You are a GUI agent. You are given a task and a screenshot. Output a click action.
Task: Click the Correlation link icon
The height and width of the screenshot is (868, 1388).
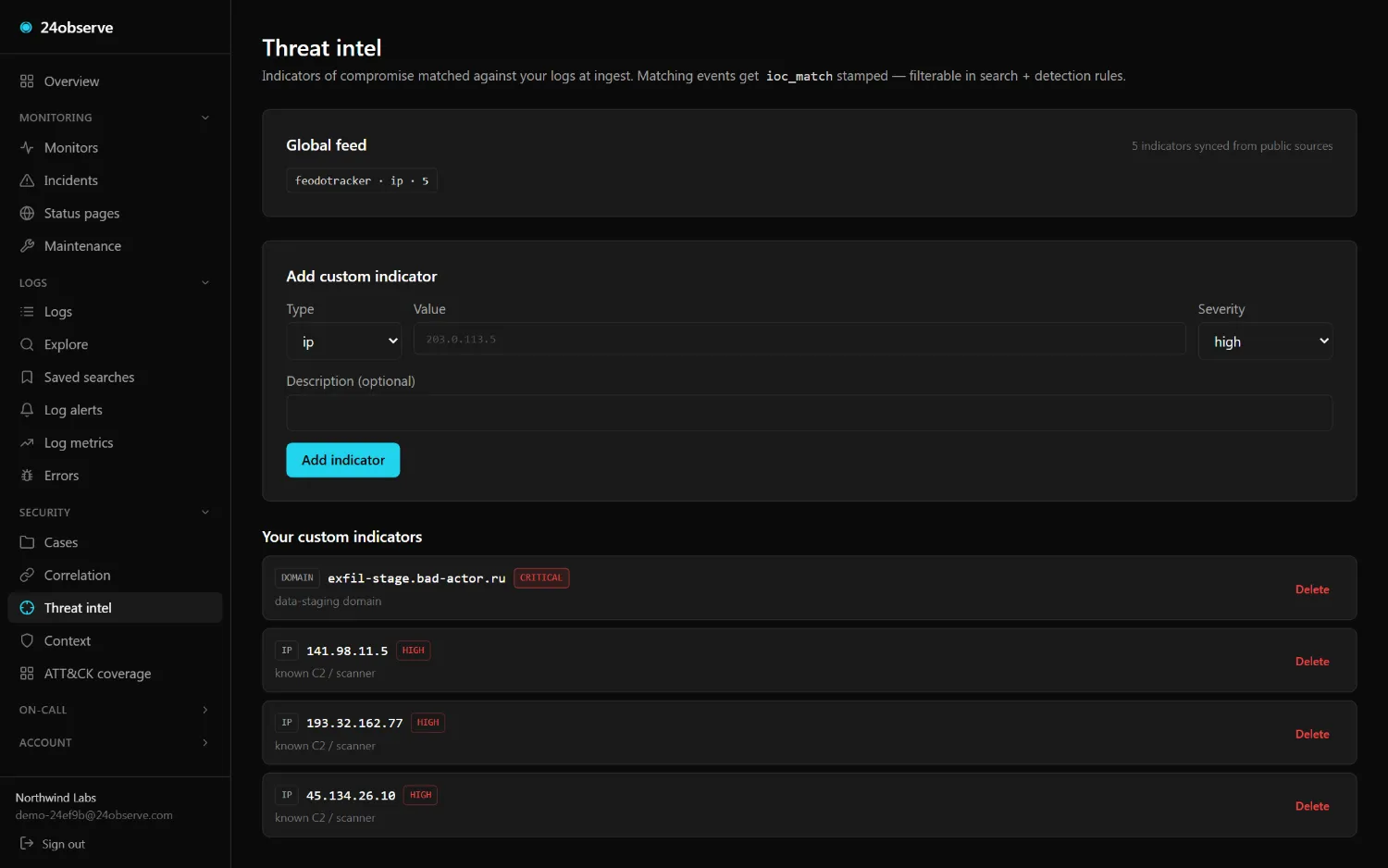coord(27,576)
